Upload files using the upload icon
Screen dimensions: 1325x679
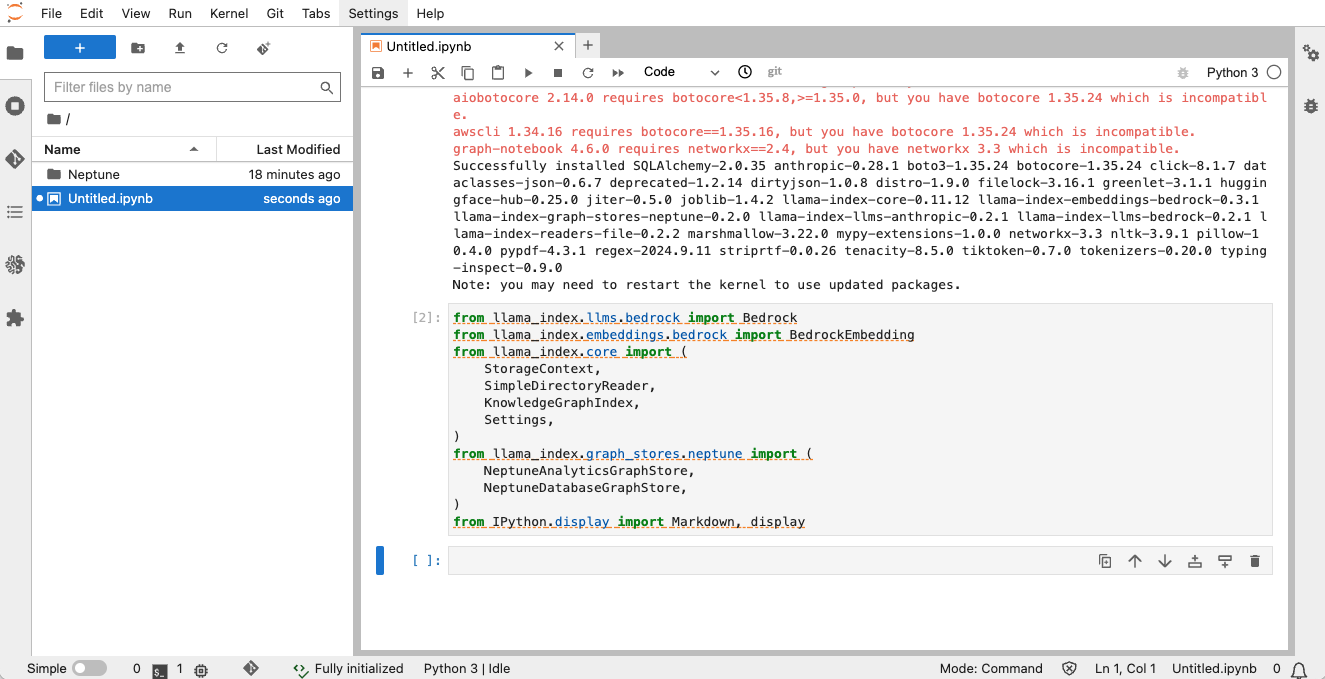179,47
